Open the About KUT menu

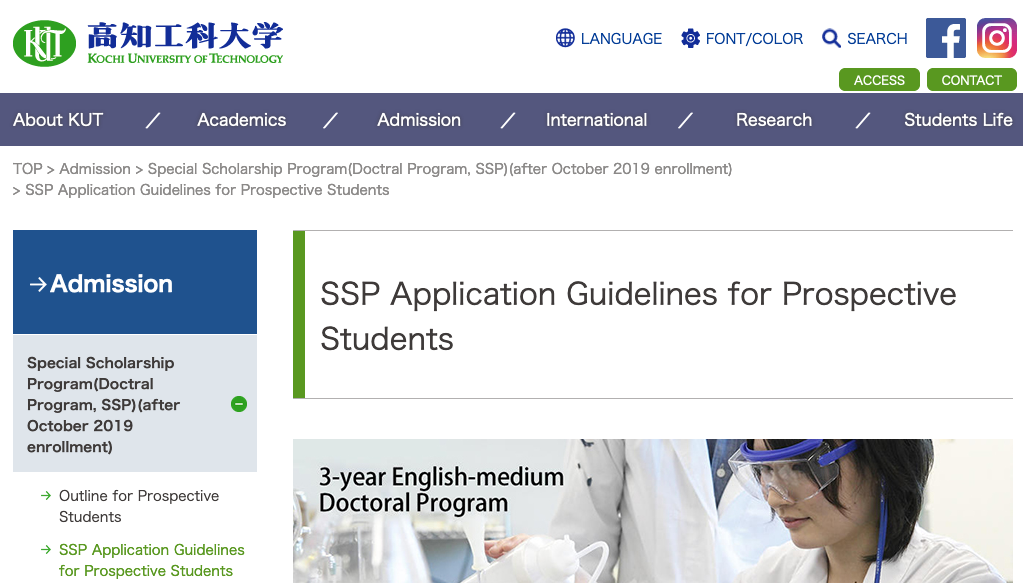[58, 120]
